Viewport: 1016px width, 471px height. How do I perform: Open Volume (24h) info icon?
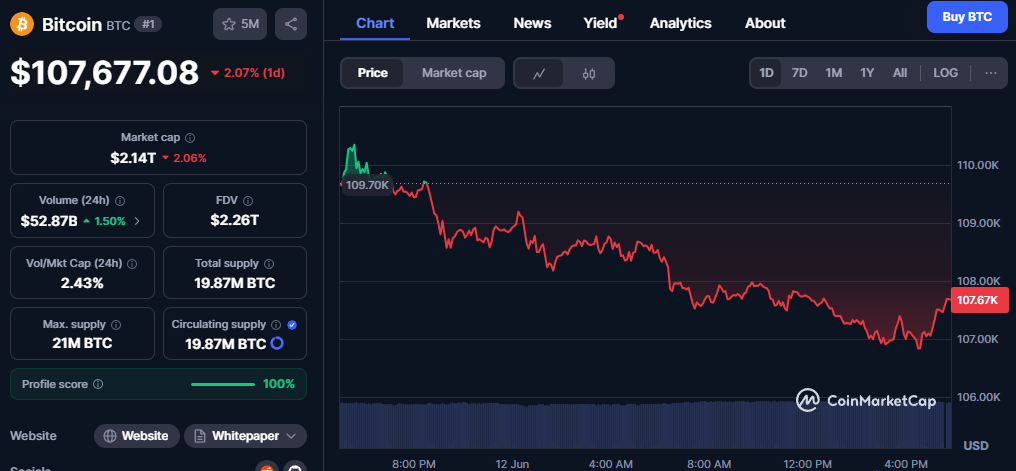(120, 201)
